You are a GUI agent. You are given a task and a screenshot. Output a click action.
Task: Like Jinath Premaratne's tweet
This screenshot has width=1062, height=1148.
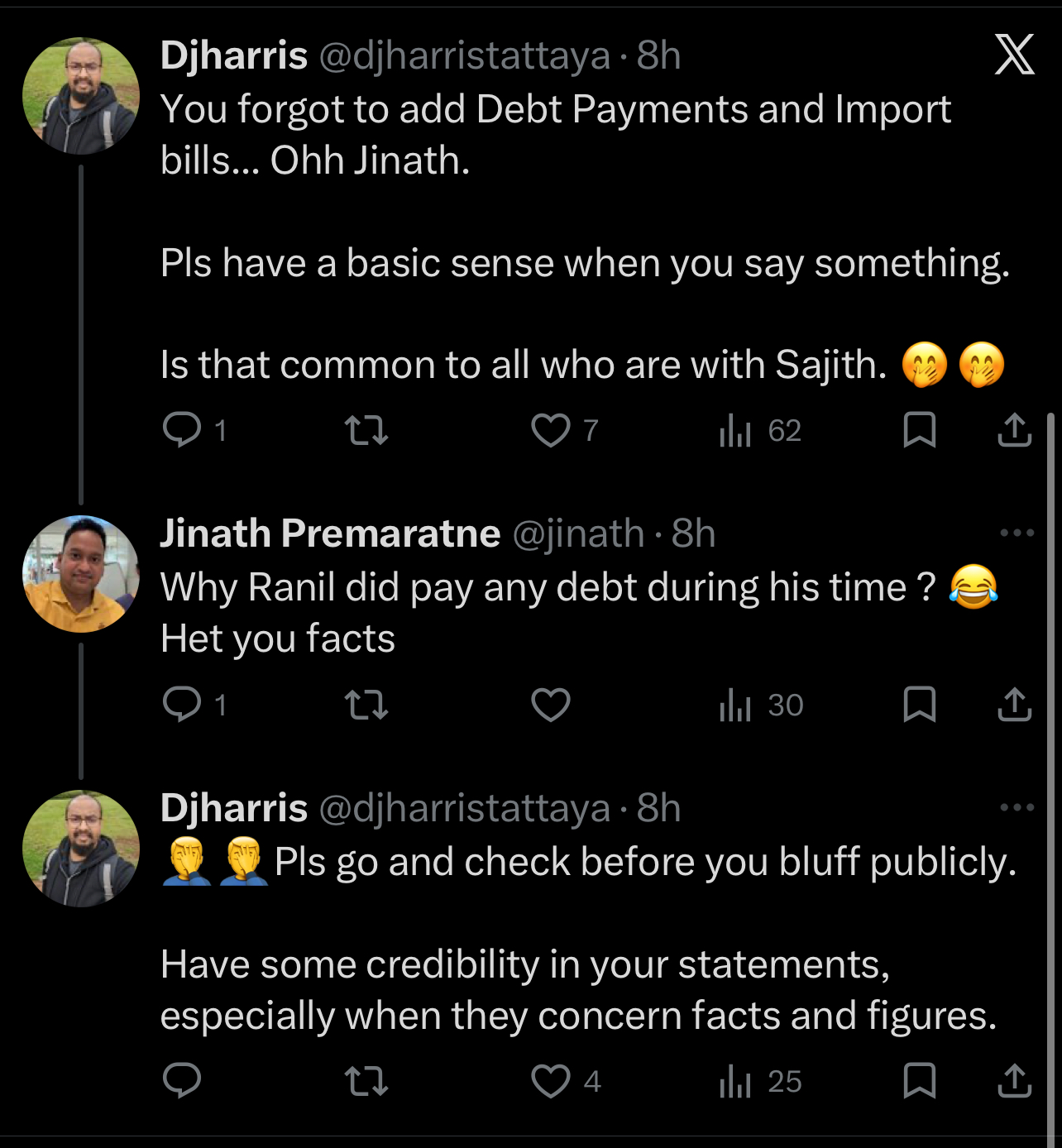(x=551, y=705)
